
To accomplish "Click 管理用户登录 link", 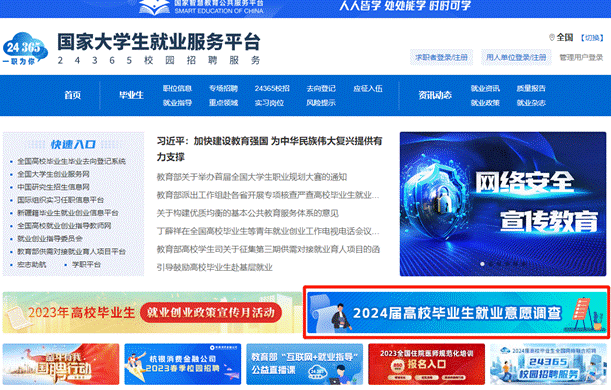I will (x=581, y=57).
